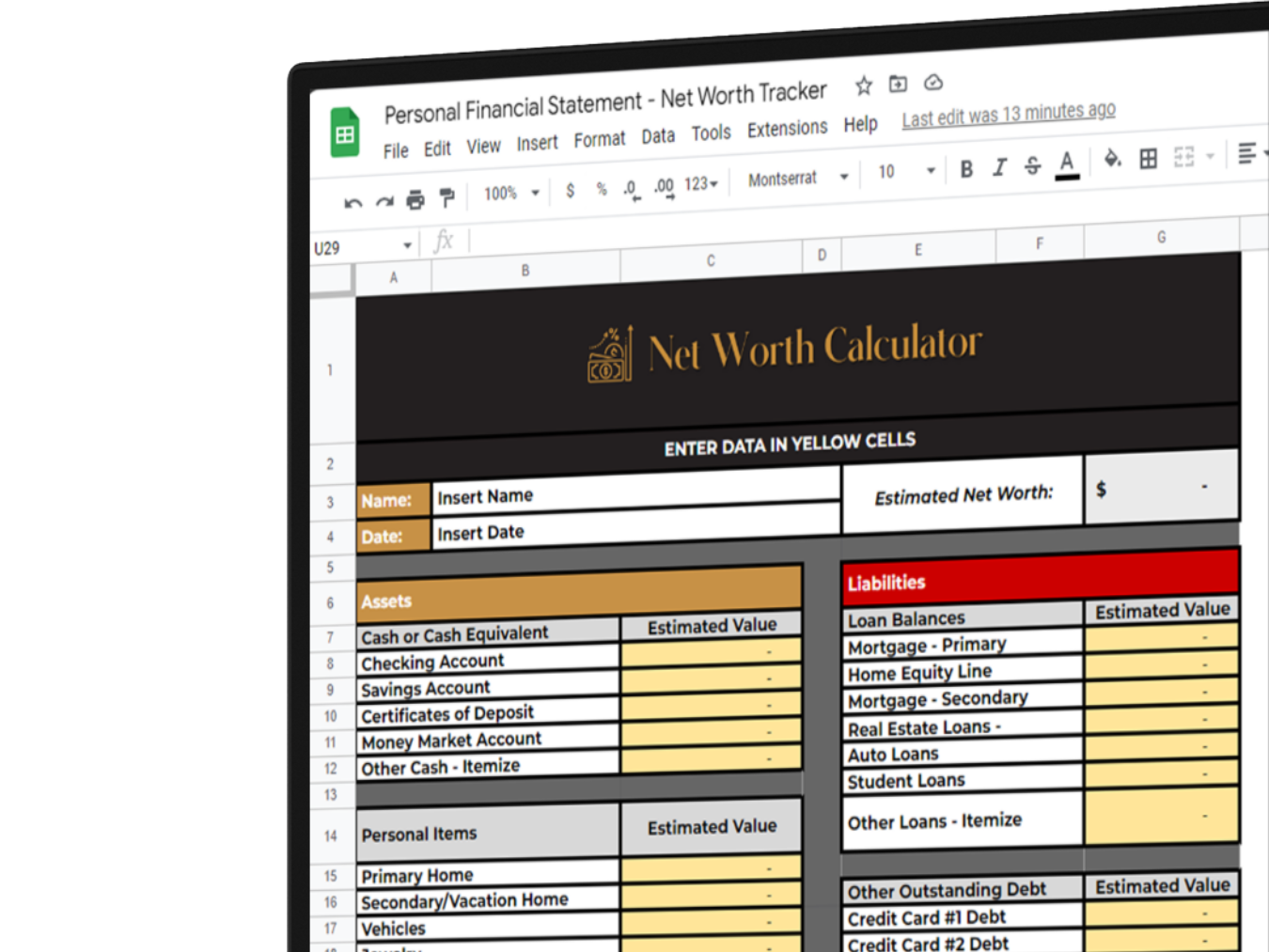The width and height of the screenshot is (1269, 952).
Task: Toggle italic formatting
Action: [999, 167]
